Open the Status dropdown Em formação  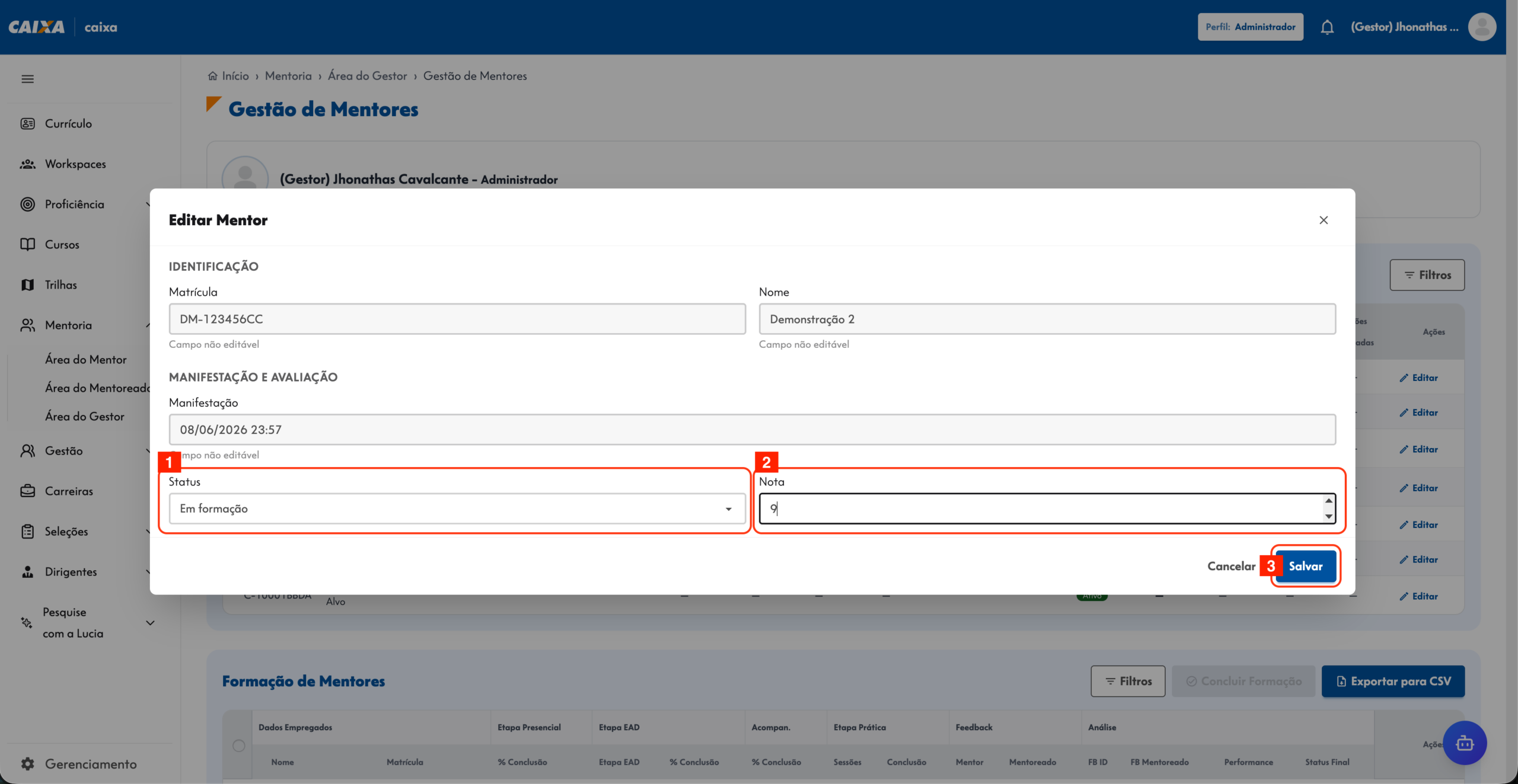click(457, 508)
